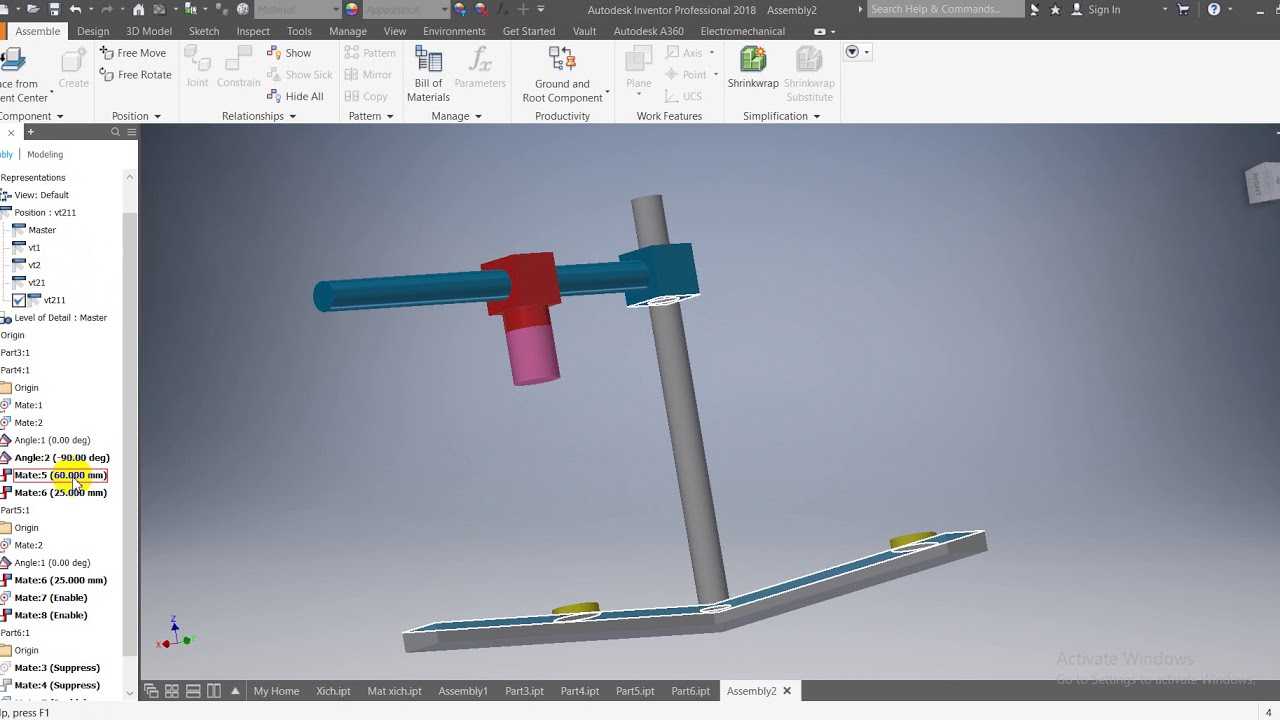Open the Environments ribbon tab
This screenshot has width=1280, height=720.
pos(454,31)
